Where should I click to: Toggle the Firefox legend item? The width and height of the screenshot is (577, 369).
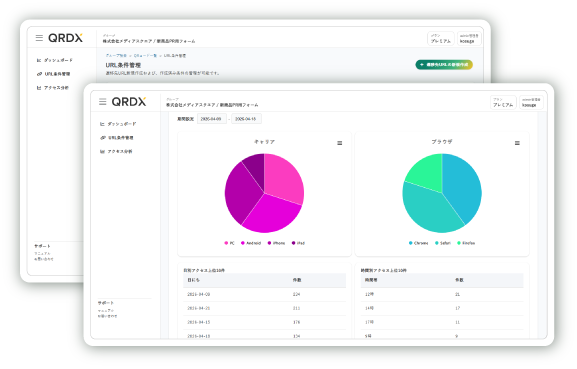(466, 243)
